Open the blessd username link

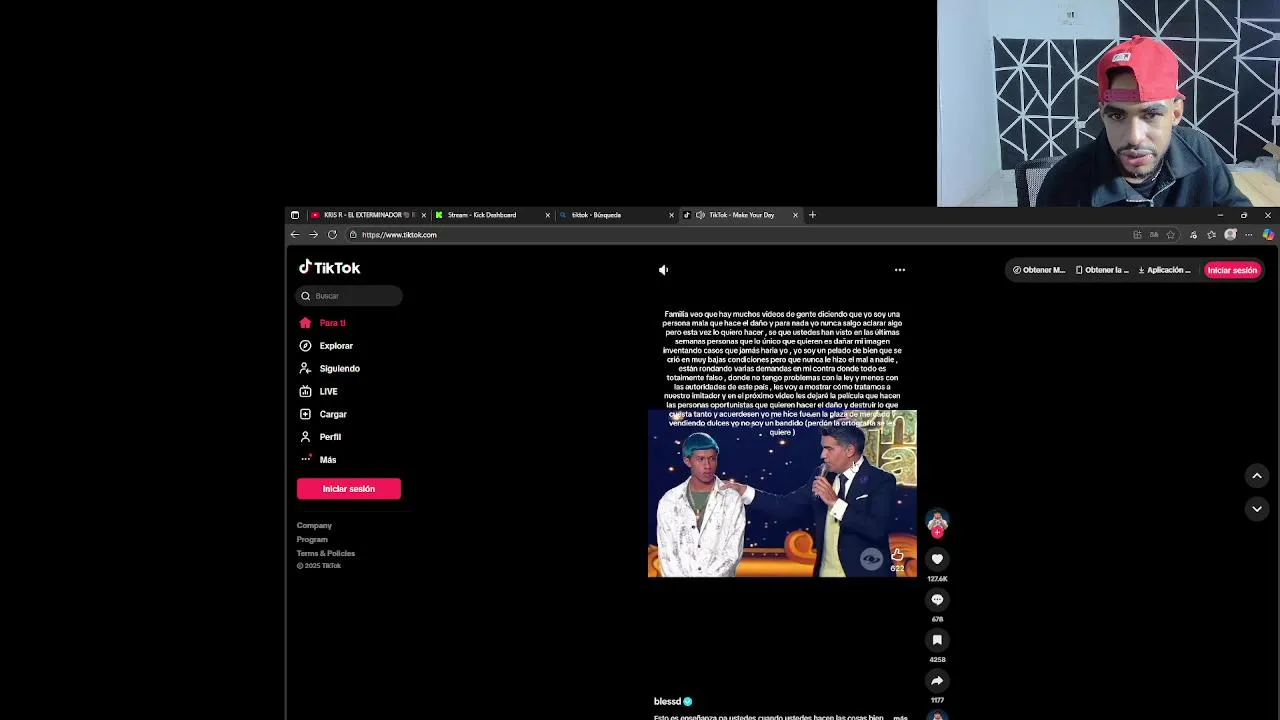coord(667,702)
